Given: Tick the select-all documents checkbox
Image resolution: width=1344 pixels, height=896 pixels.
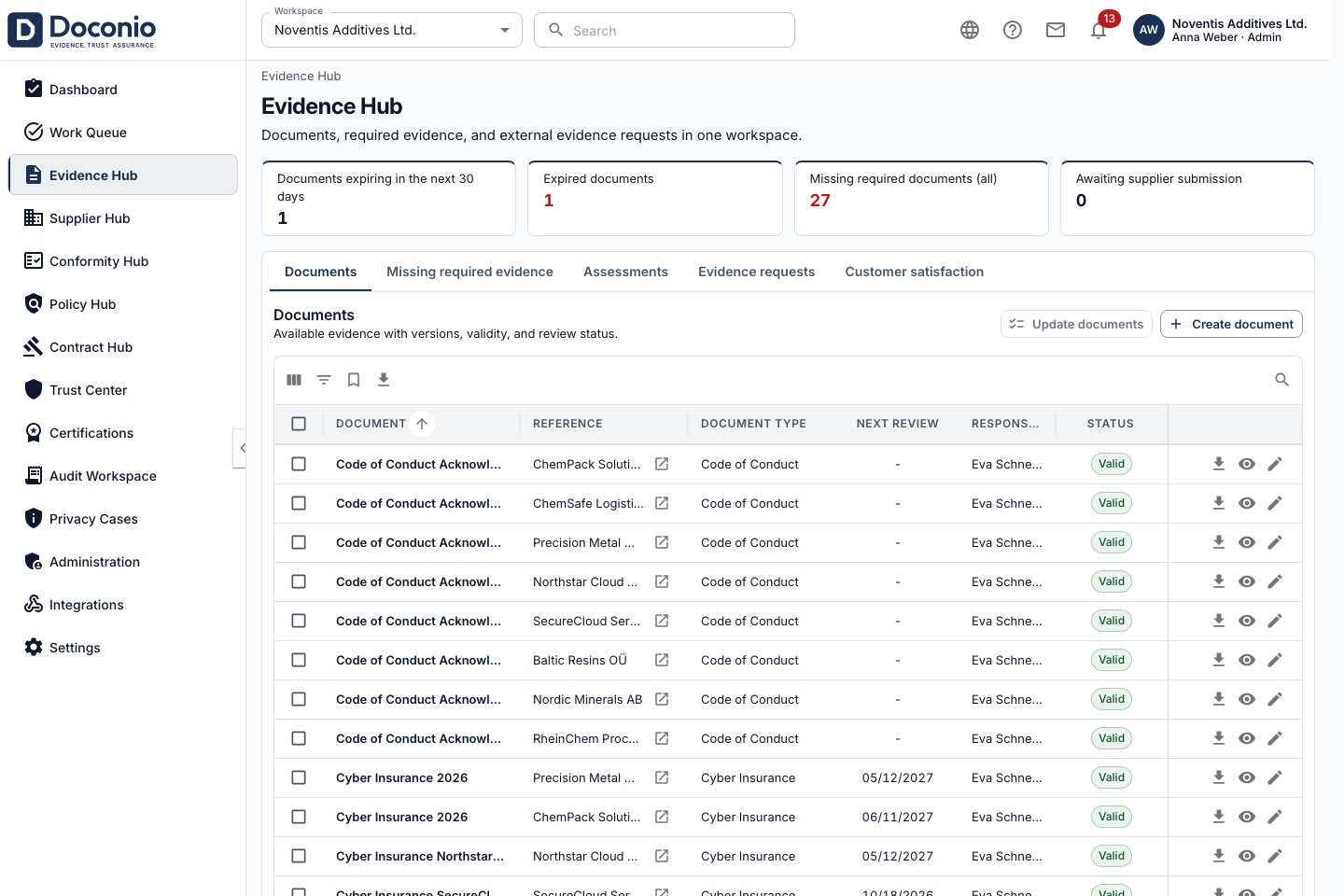Looking at the screenshot, I should click(x=299, y=424).
